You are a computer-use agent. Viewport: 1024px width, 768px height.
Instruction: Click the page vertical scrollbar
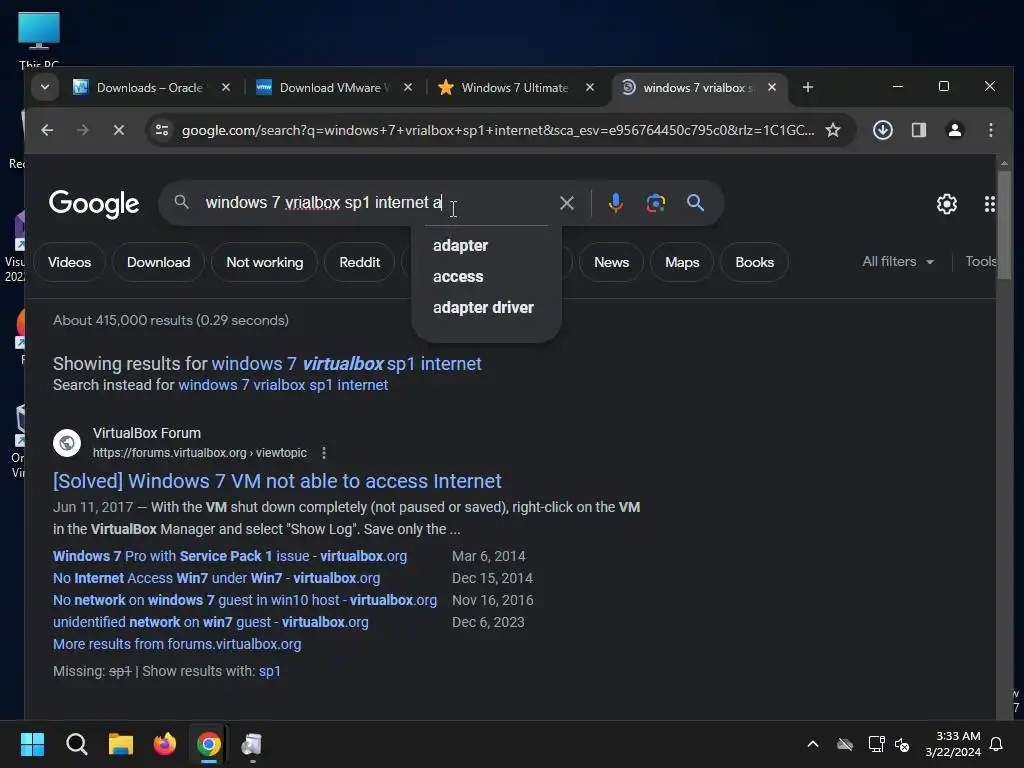tap(1004, 224)
